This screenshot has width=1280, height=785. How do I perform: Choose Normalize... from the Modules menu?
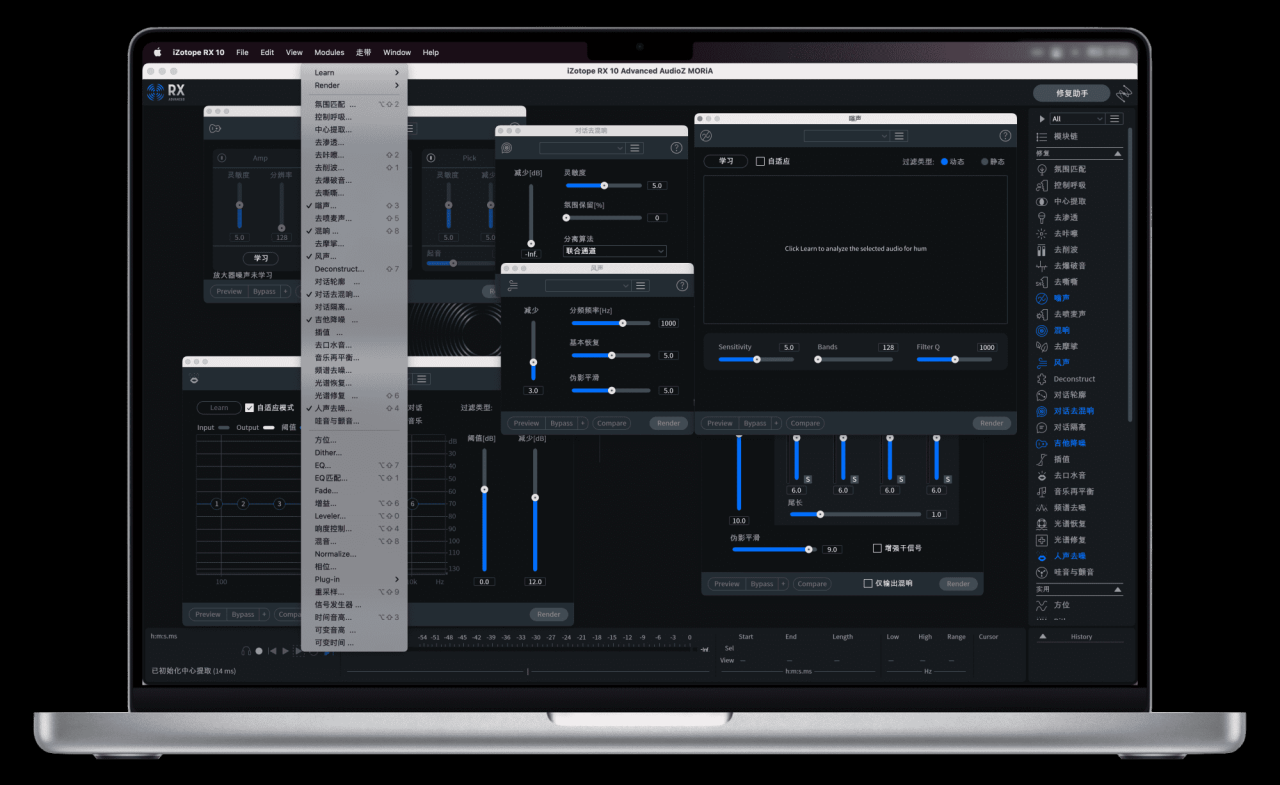click(354, 554)
